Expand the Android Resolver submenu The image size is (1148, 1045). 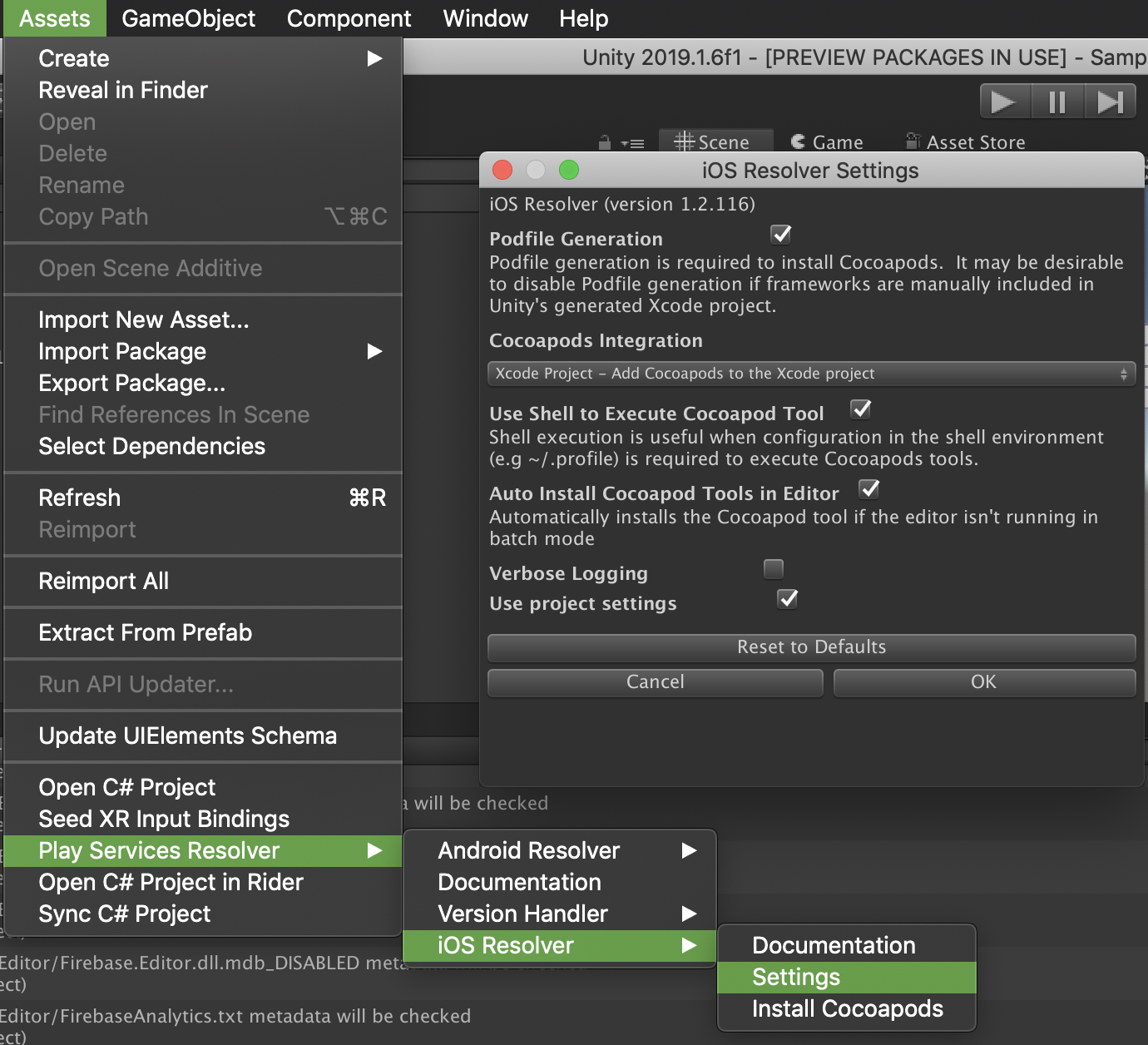coord(560,850)
